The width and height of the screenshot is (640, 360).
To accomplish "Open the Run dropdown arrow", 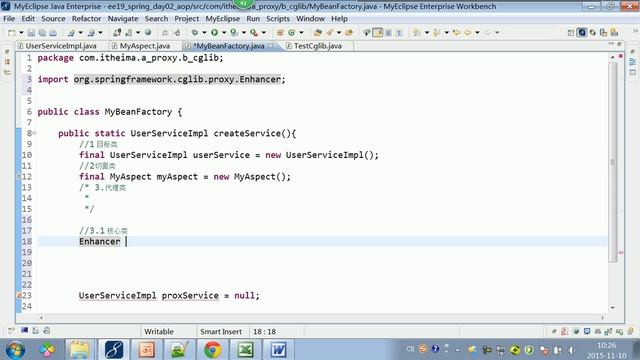I will pyautogui.click(x=224, y=33).
